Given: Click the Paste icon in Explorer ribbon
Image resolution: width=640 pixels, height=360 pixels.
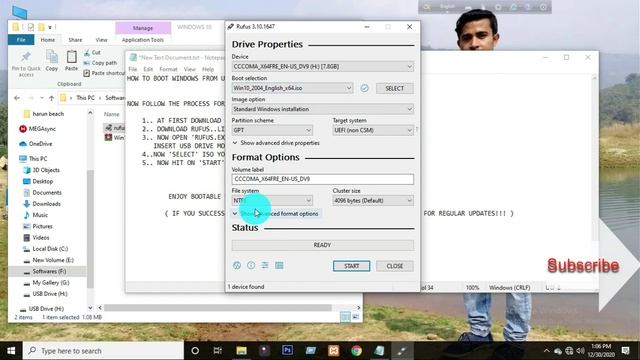Looking at the screenshot, I should (x=71, y=60).
